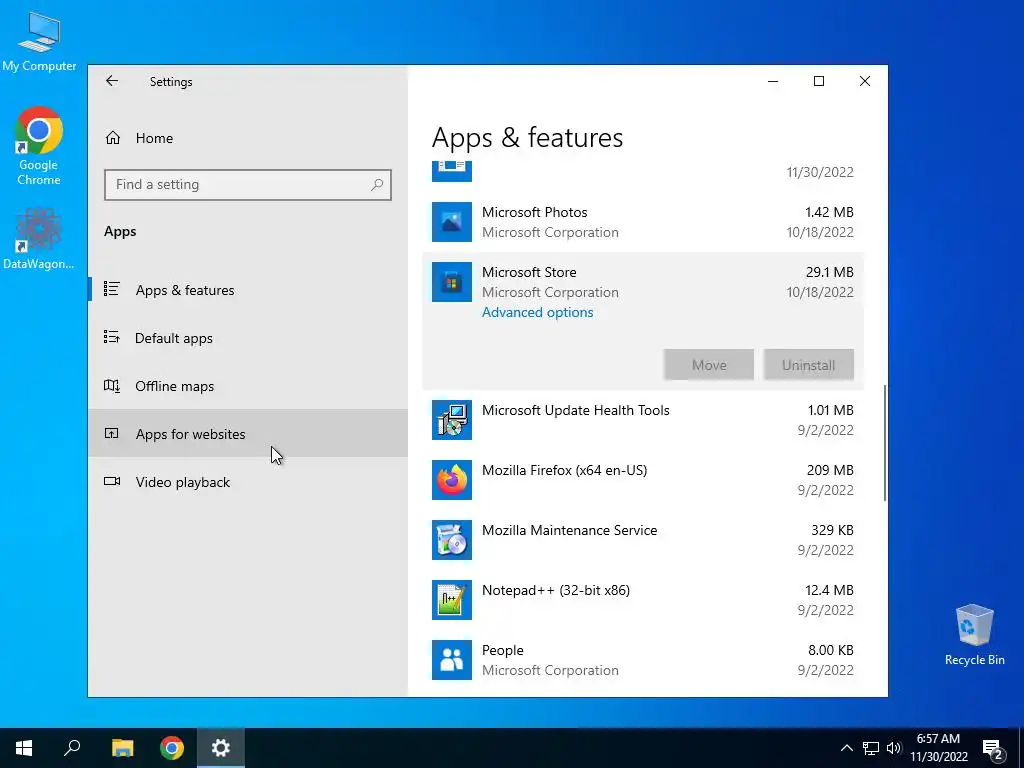
Task: Select the People app entry
Action: coord(643,660)
